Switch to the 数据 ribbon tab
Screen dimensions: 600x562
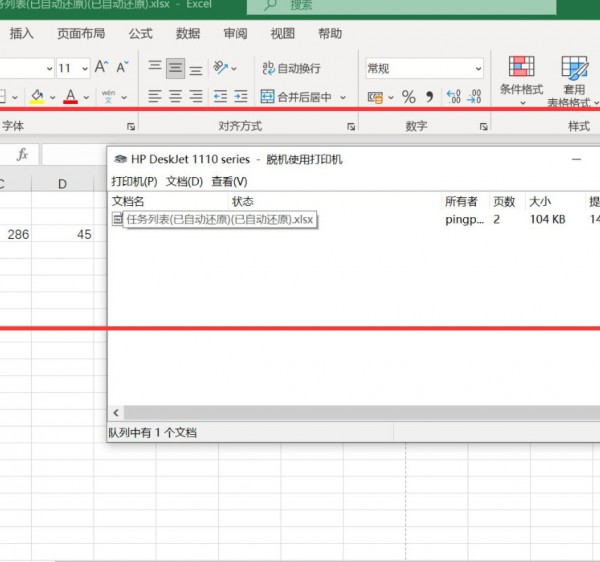pos(188,34)
